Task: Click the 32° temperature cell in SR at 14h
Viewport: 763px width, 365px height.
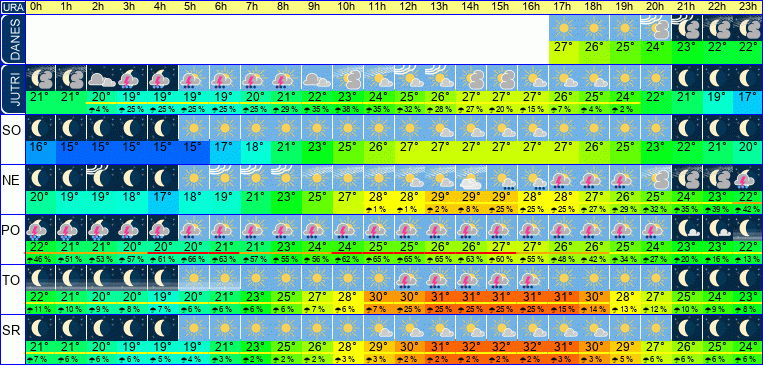Action: (471, 347)
